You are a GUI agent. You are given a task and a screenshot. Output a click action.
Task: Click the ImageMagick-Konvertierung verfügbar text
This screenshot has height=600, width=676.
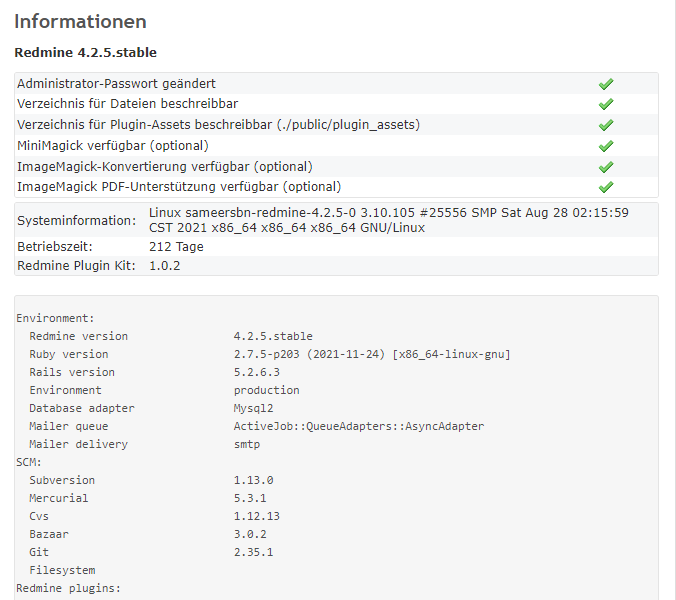(165, 166)
